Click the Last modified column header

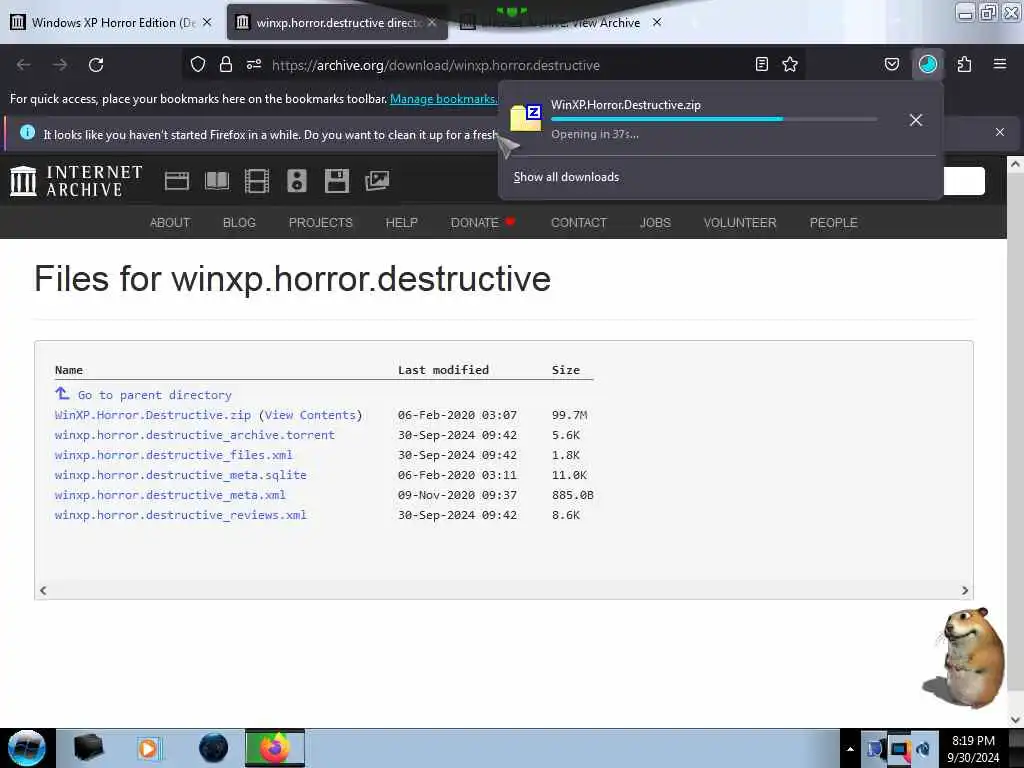pyautogui.click(x=443, y=370)
